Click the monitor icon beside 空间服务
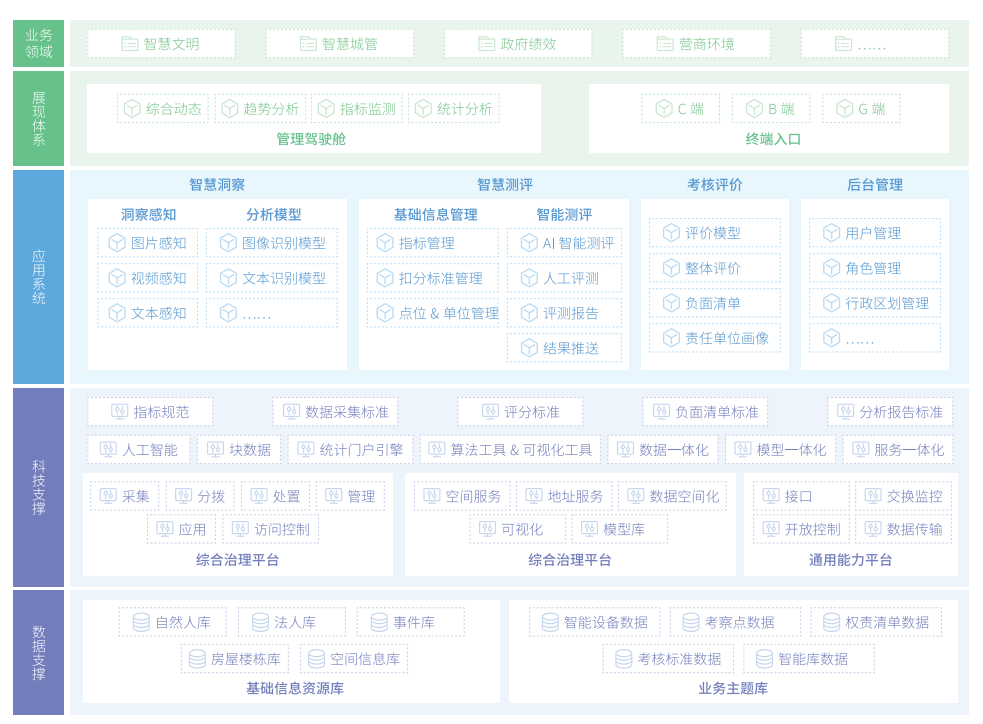Image resolution: width=983 pixels, height=724 pixels. pyautogui.click(x=431, y=495)
